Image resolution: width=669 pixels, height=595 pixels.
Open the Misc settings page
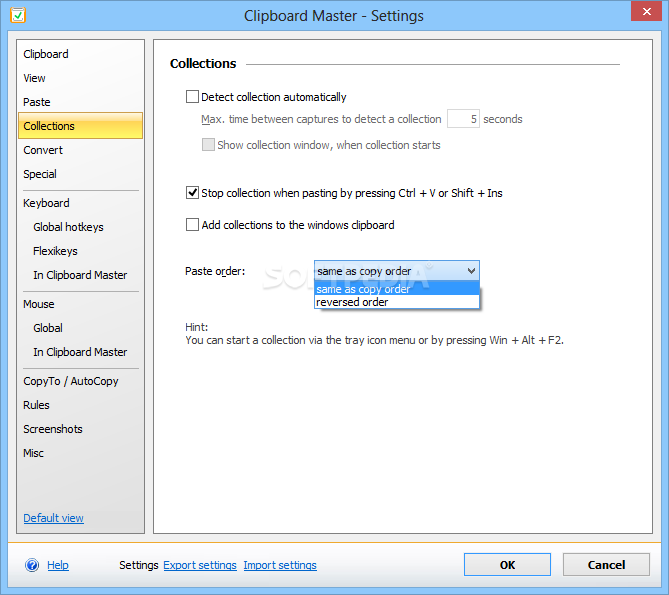coord(33,453)
